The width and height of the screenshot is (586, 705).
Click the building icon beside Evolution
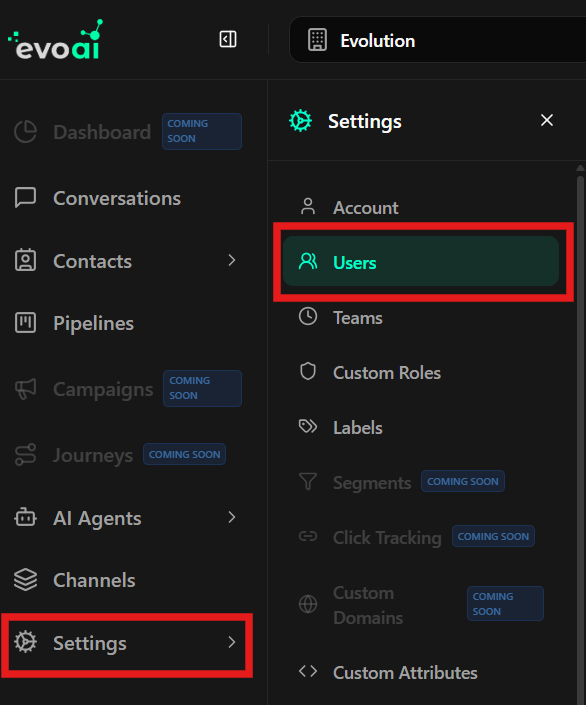point(318,40)
